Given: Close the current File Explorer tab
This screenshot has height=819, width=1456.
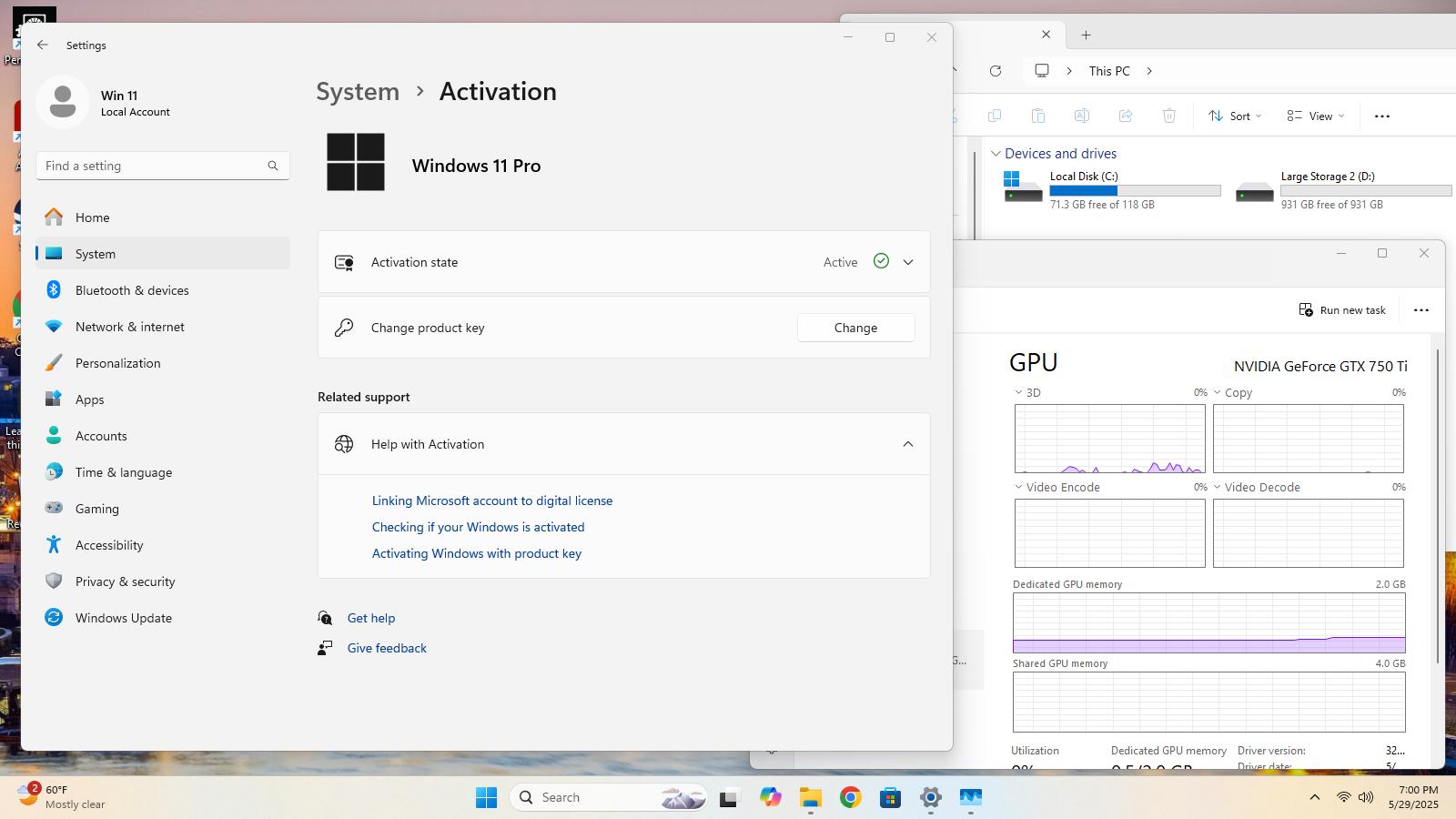Looking at the screenshot, I should [1046, 35].
